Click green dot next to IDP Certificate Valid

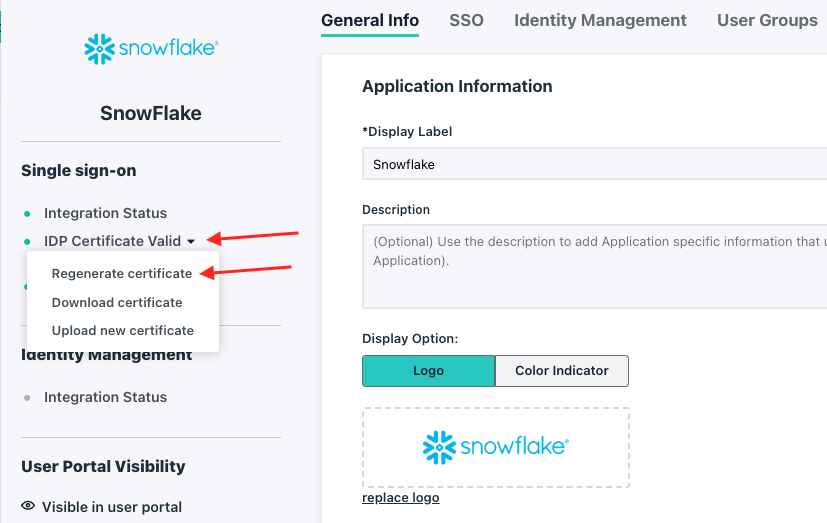click(x=27, y=241)
